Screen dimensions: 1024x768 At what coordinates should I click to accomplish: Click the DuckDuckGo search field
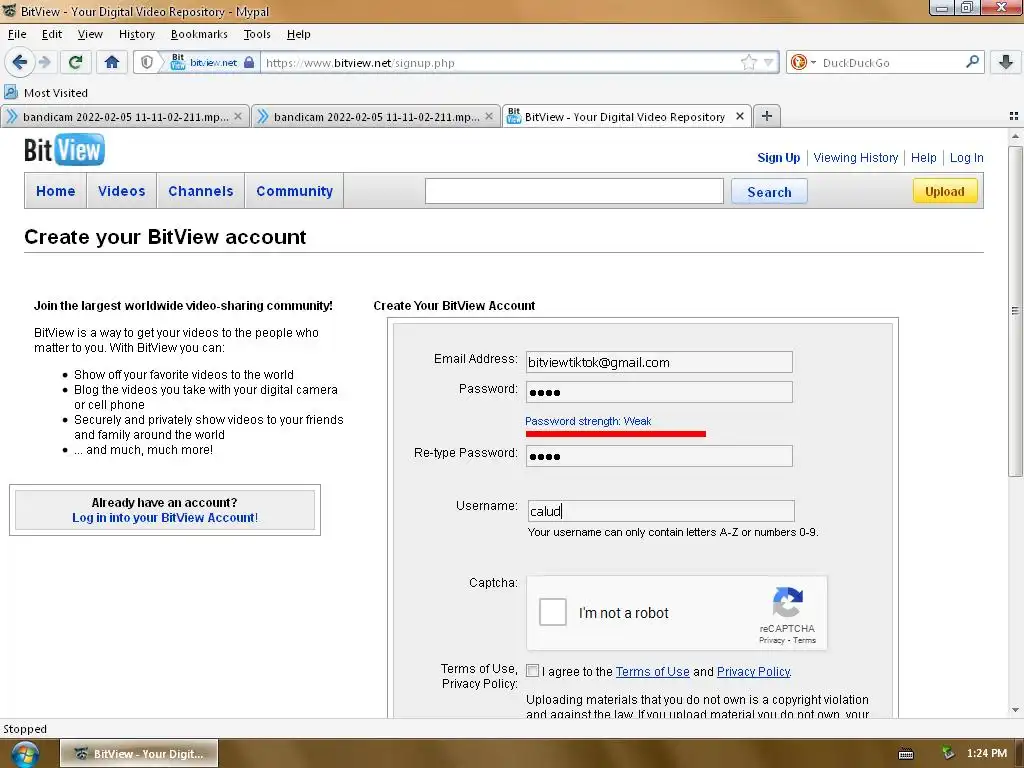coord(891,63)
